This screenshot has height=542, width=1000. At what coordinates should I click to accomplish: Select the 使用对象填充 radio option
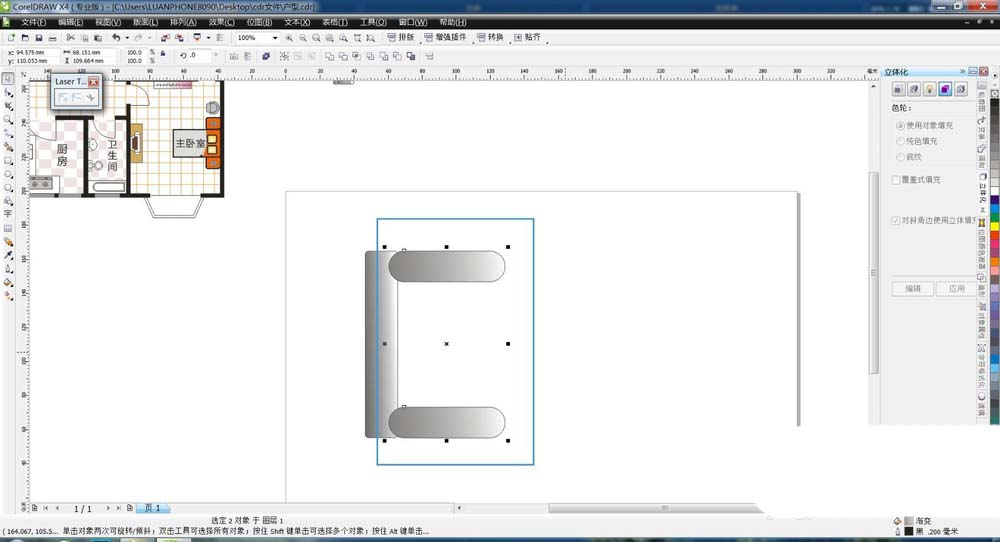[x=900, y=126]
